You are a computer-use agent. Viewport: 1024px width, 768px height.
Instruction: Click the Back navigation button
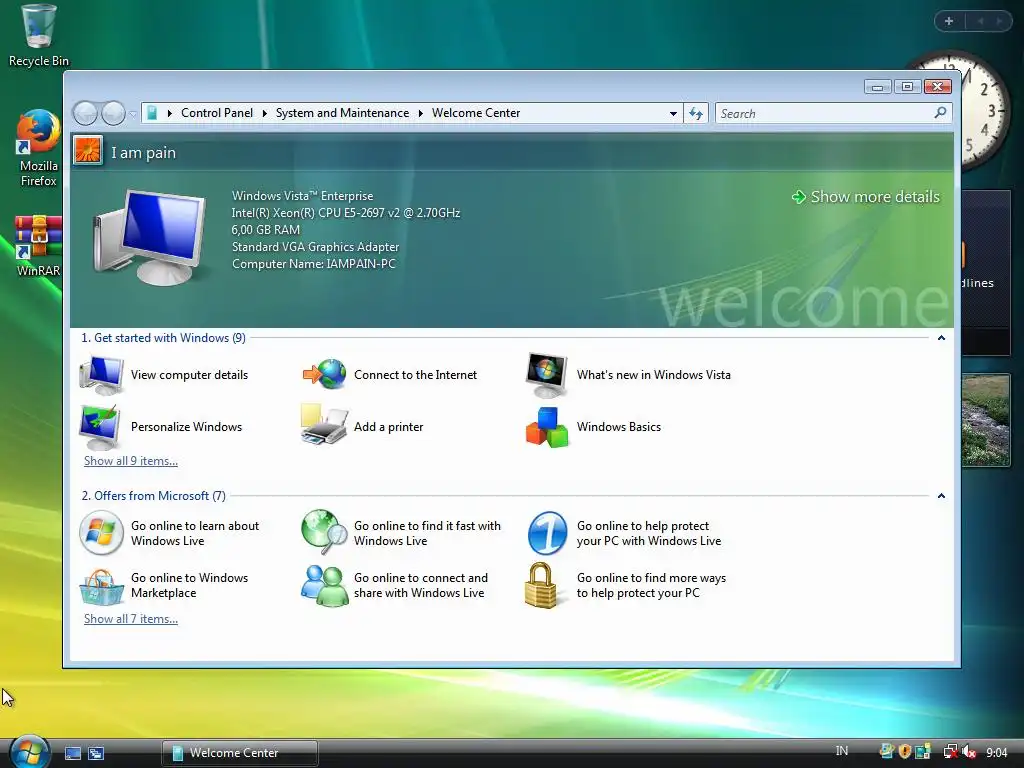tap(86, 114)
